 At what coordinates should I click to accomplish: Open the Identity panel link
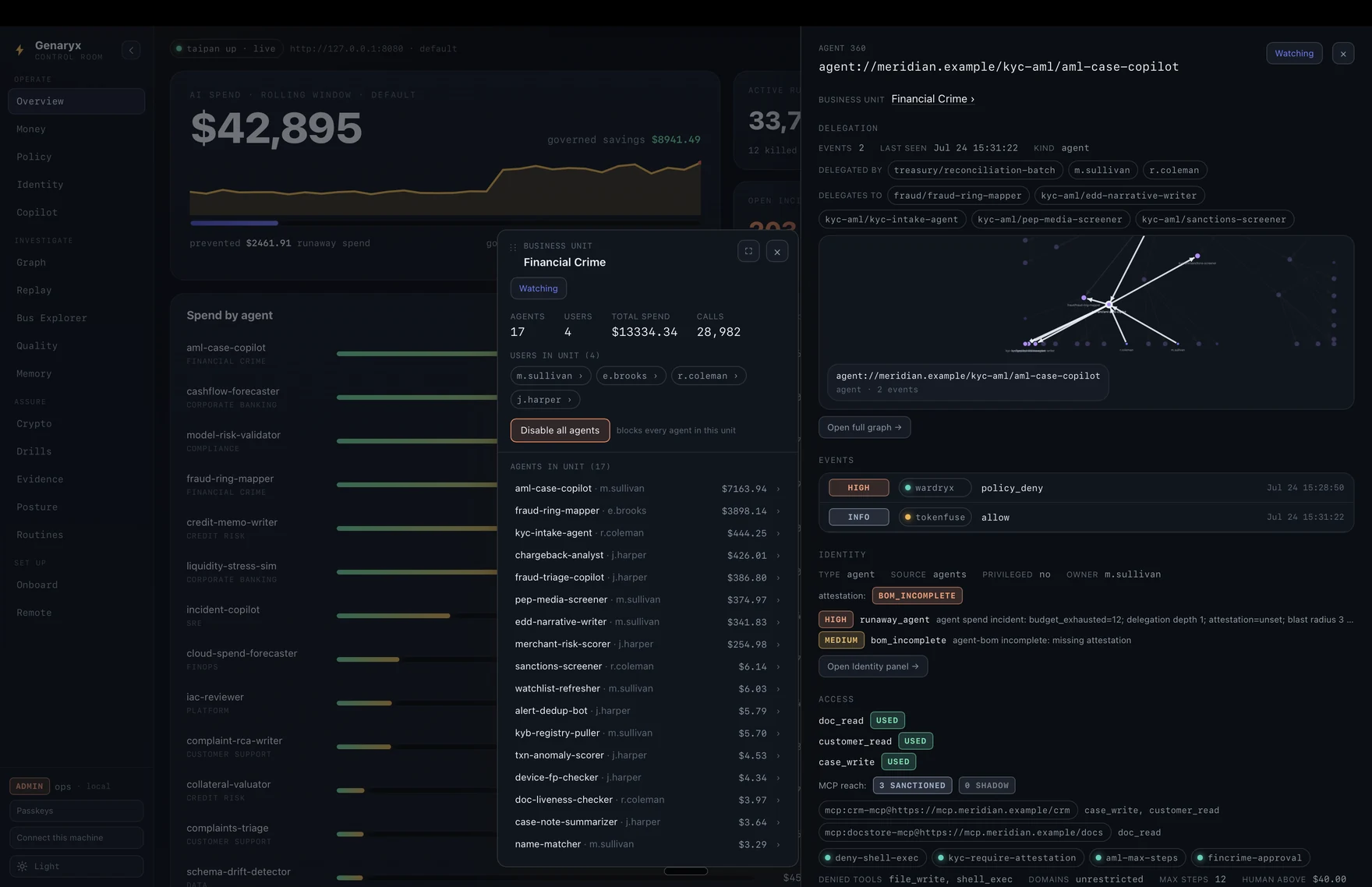pos(873,666)
